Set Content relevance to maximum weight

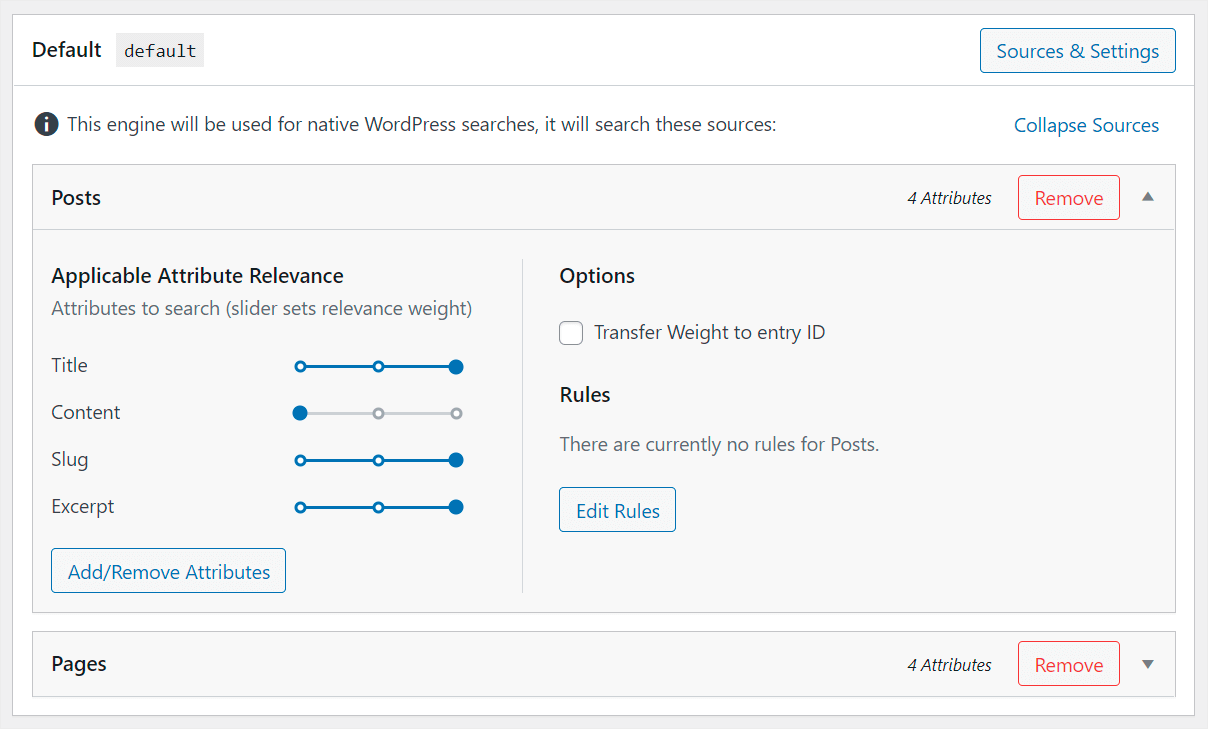[x=455, y=412]
